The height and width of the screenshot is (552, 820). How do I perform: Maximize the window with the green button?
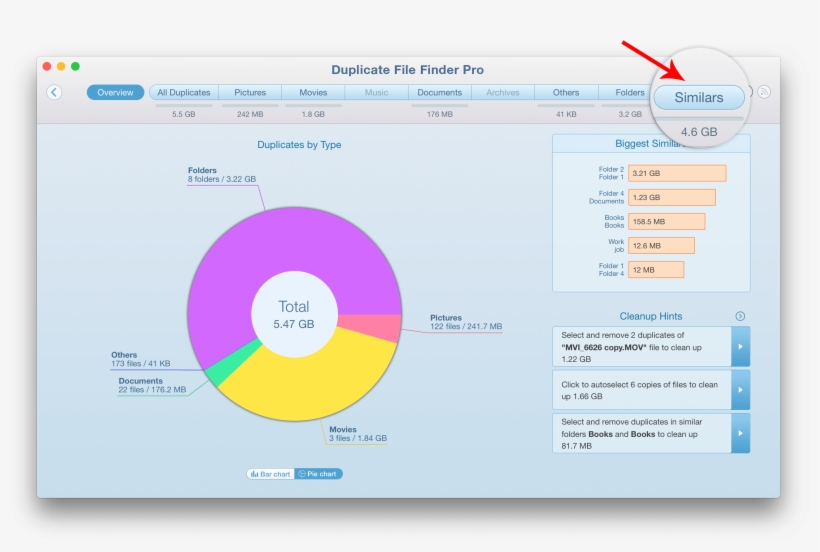75,66
